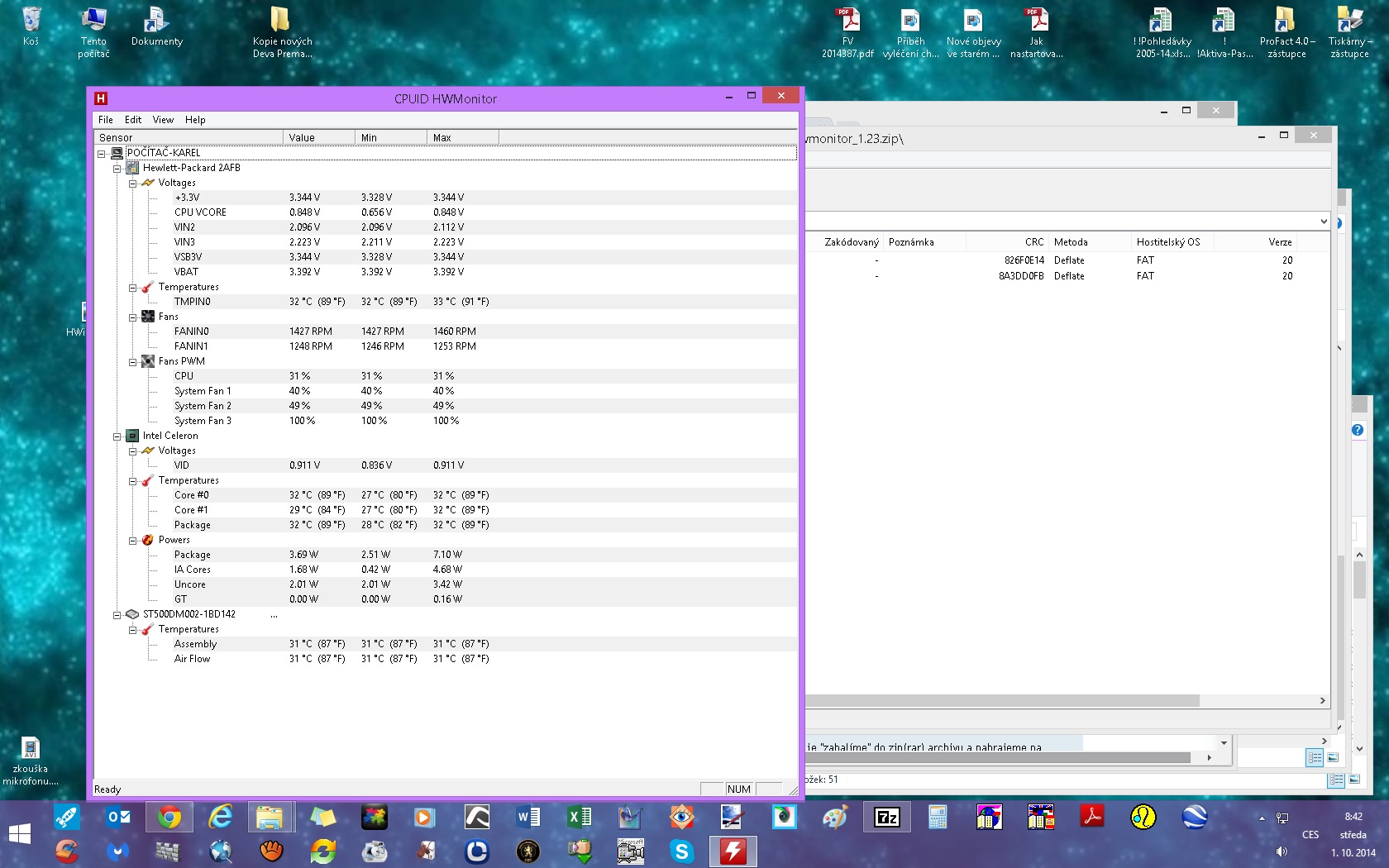This screenshot has width=1389, height=868.
Task: Collapse the POČÍTAČ-KAREL root node
Action: [x=102, y=153]
